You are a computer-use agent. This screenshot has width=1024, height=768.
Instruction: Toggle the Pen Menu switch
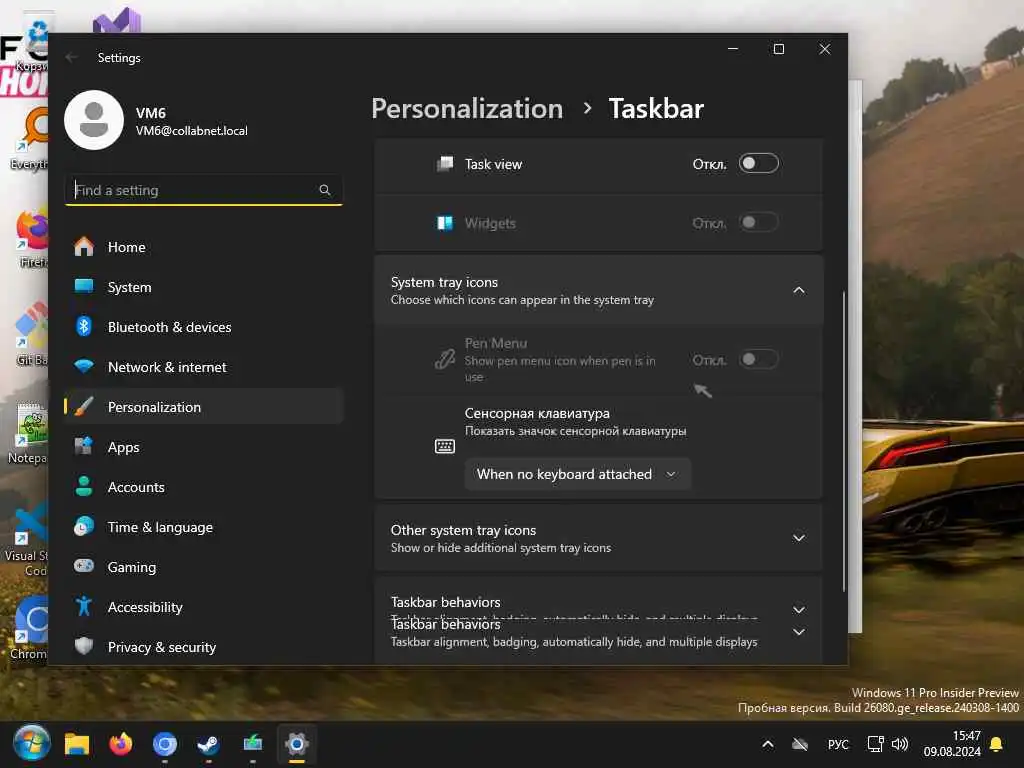click(x=758, y=359)
